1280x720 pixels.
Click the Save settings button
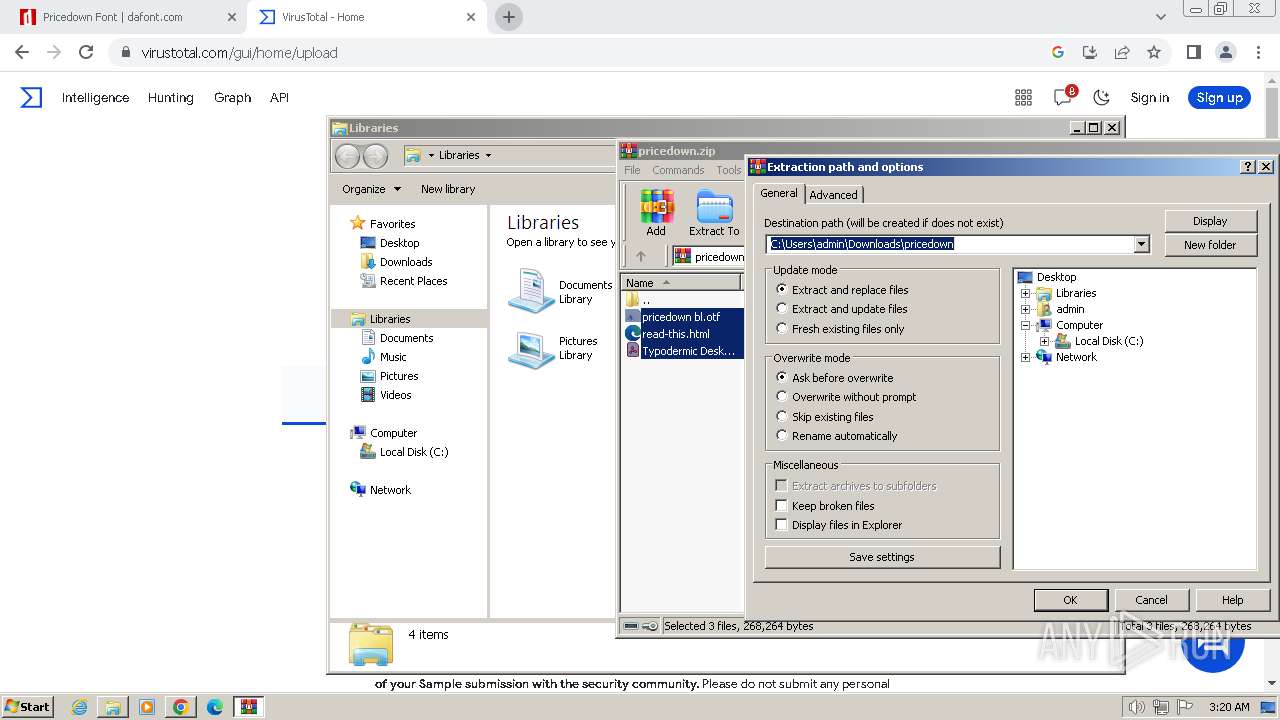coord(882,557)
